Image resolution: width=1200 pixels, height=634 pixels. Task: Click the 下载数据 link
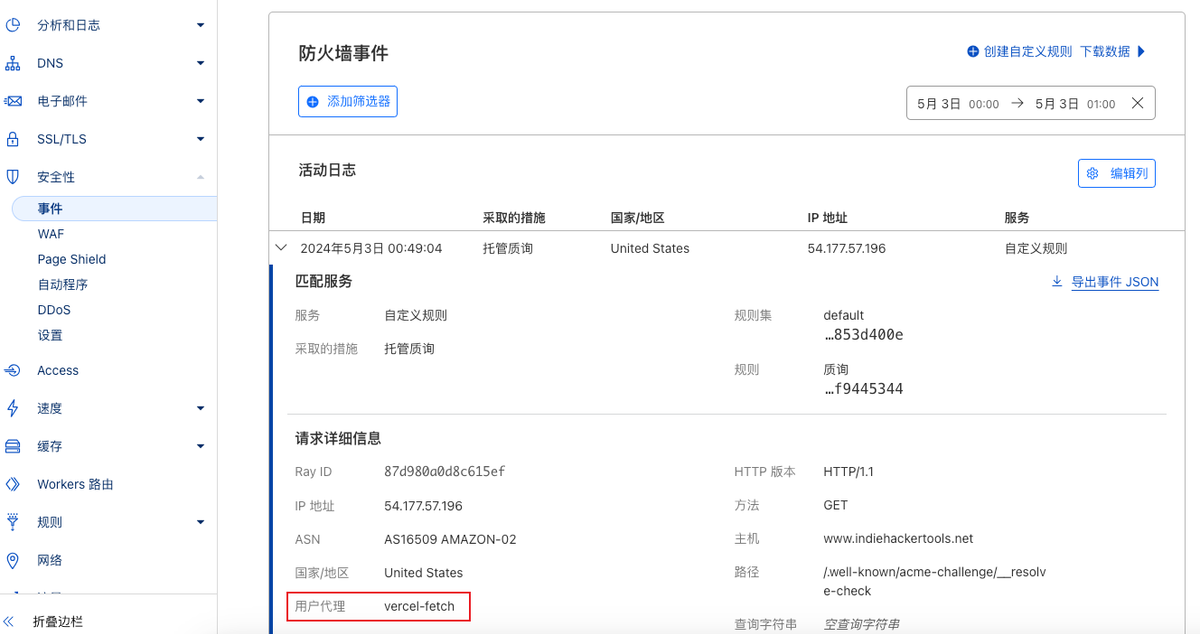(1105, 51)
